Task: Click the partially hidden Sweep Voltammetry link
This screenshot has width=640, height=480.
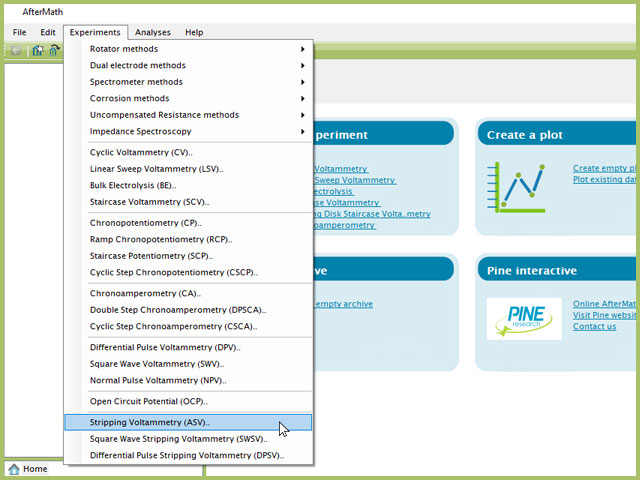Action: tap(355, 180)
